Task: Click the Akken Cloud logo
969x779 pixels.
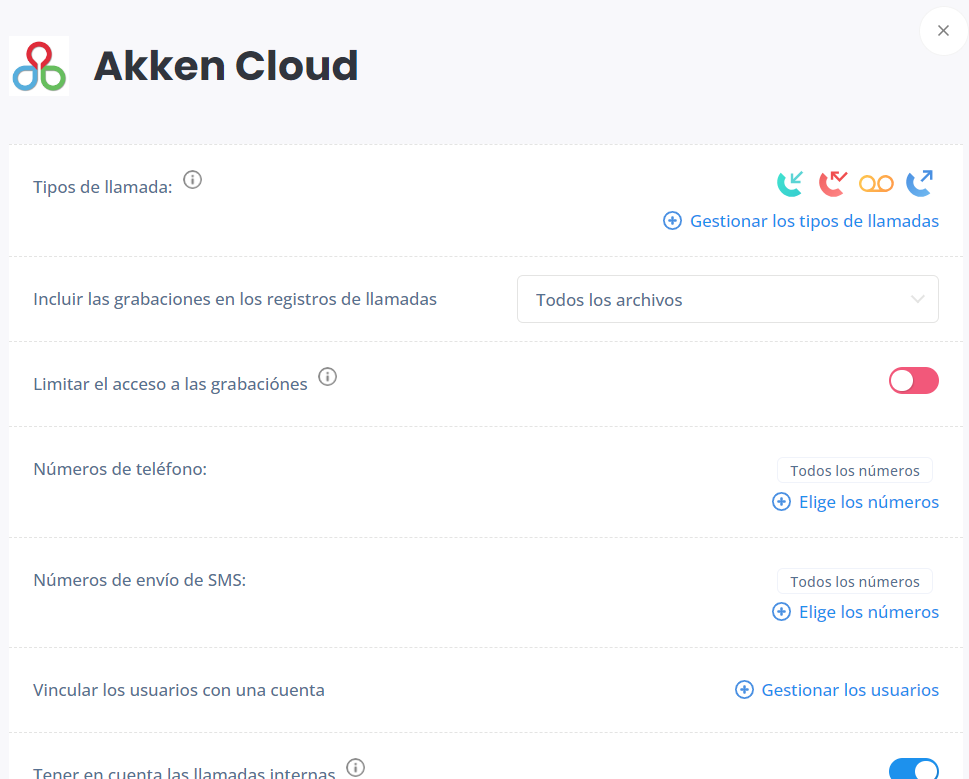Action: (39, 66)
